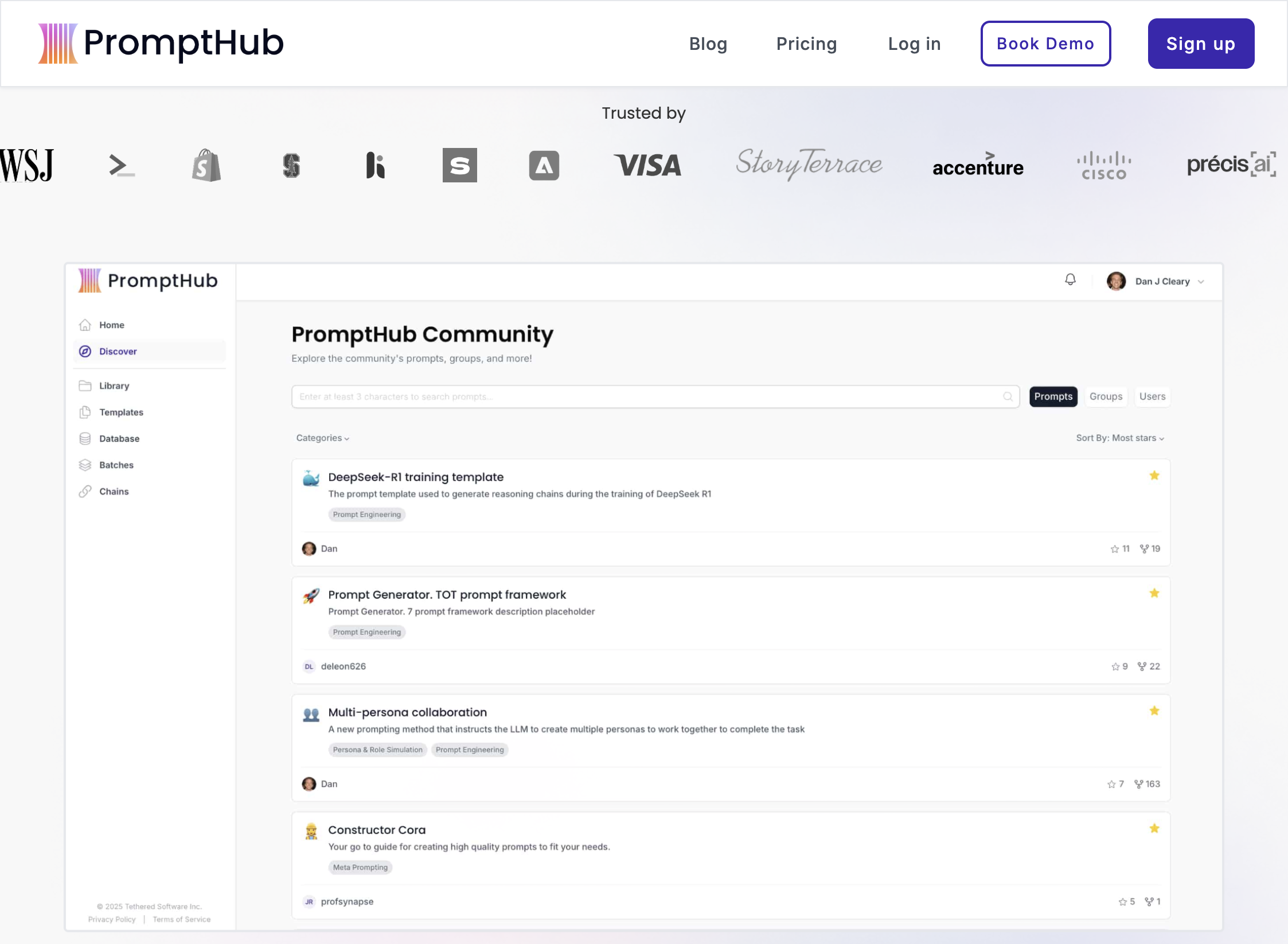This screenshot has height=944, width=1288.
Task: Go to Log in
Action: coord(914,44)
